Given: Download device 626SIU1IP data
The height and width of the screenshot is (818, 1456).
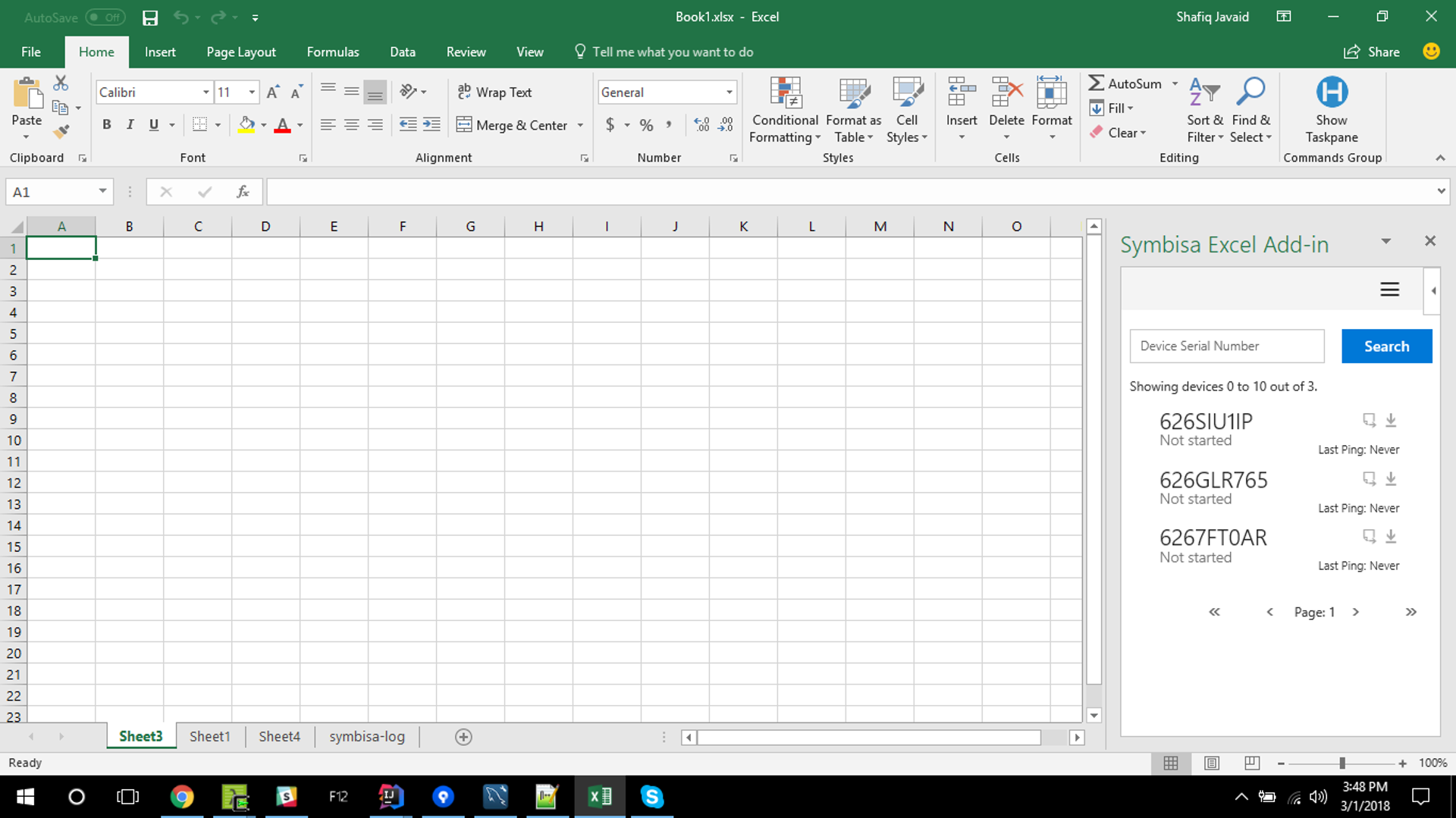Looking at the screenshot, I should (1391, 420).
